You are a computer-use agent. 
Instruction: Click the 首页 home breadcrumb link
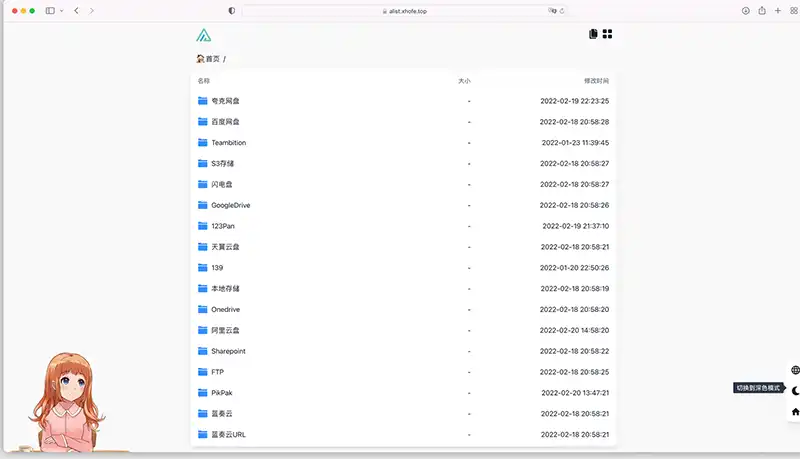tap(208, 59)
